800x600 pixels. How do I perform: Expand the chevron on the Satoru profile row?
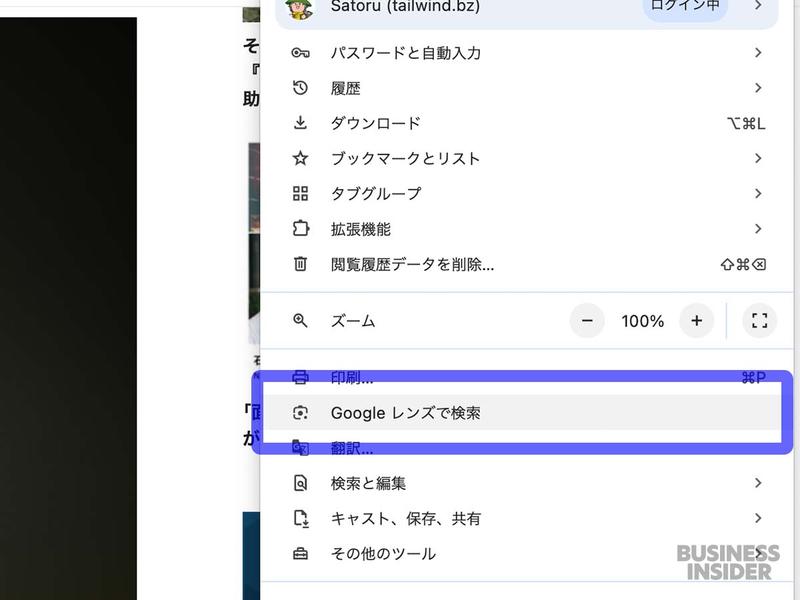pos(758,6)
